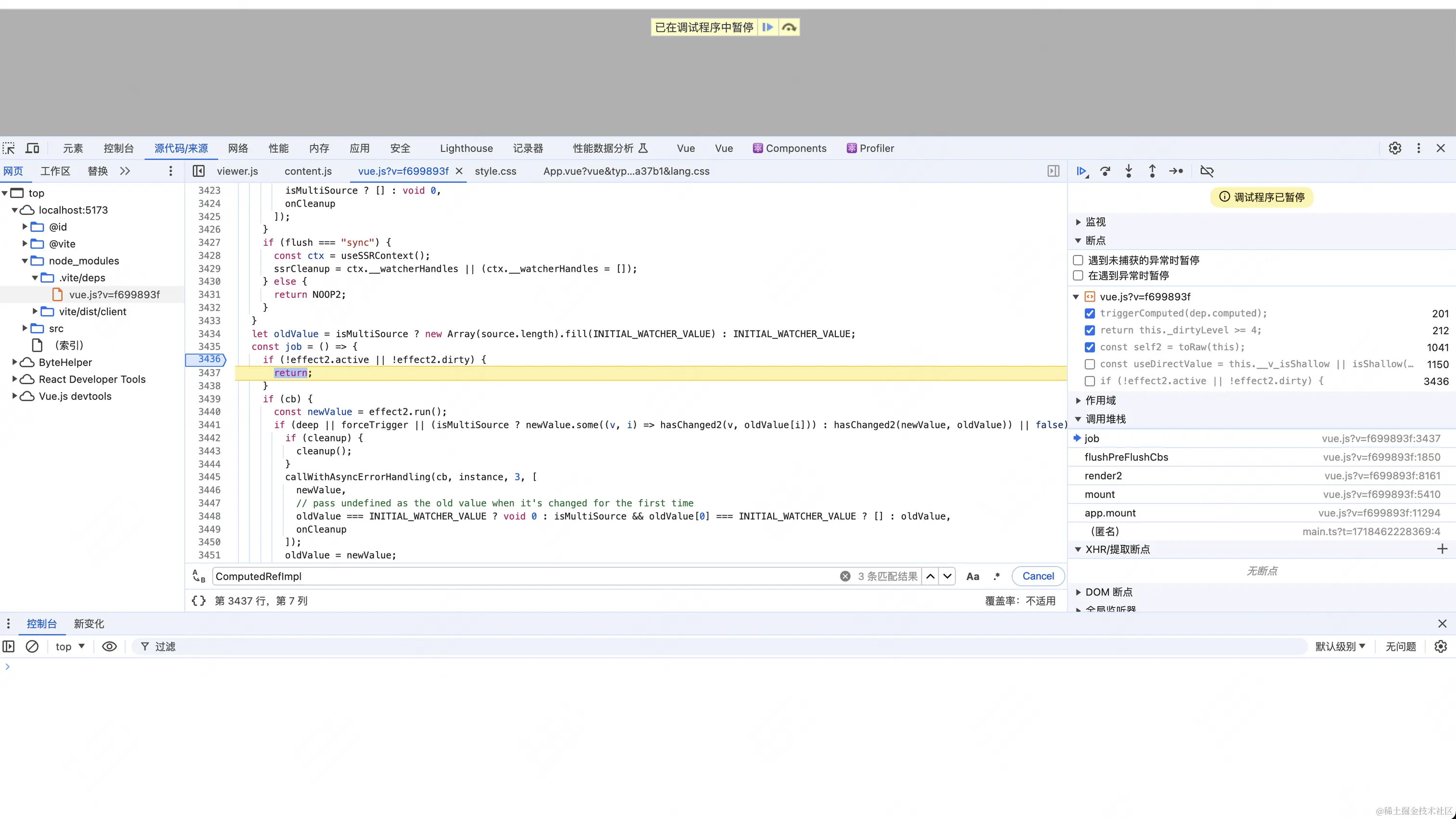
Task: Click the step into function icon
Action: pos(1129,171)
